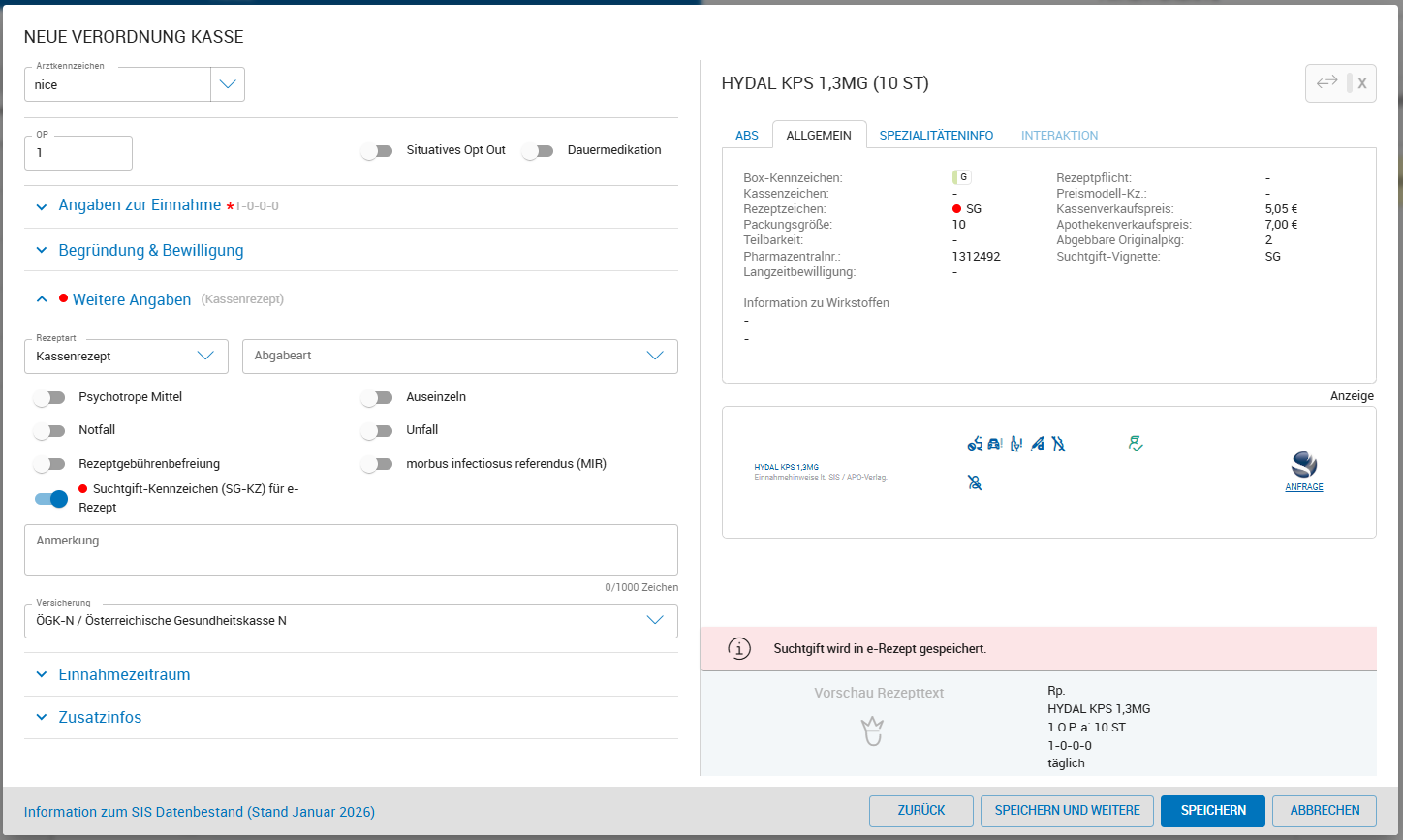Open the Versicherung dropdown list
1403x840 pixels.
point(350,621)
